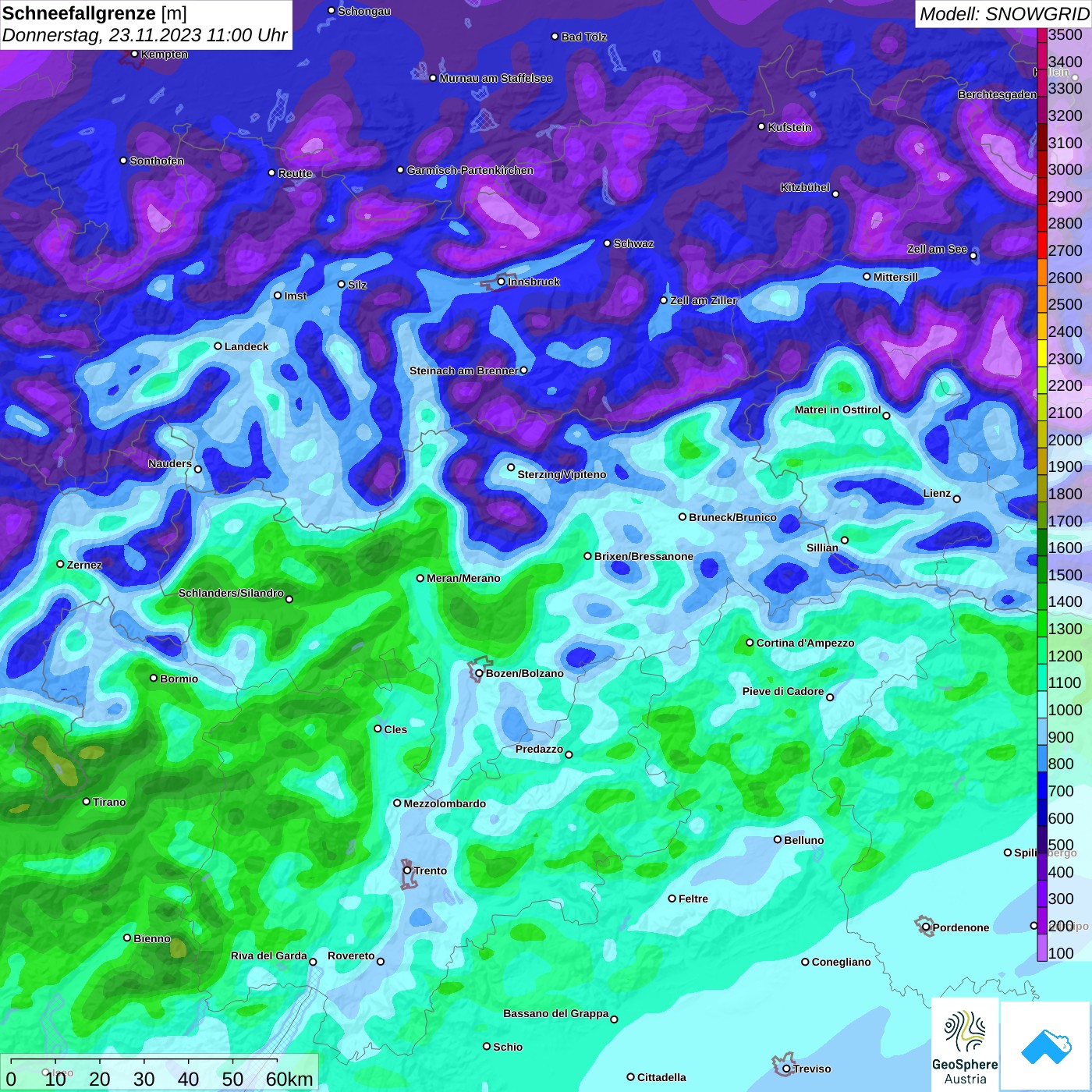Click the Landeck label

tap(246, 346)
